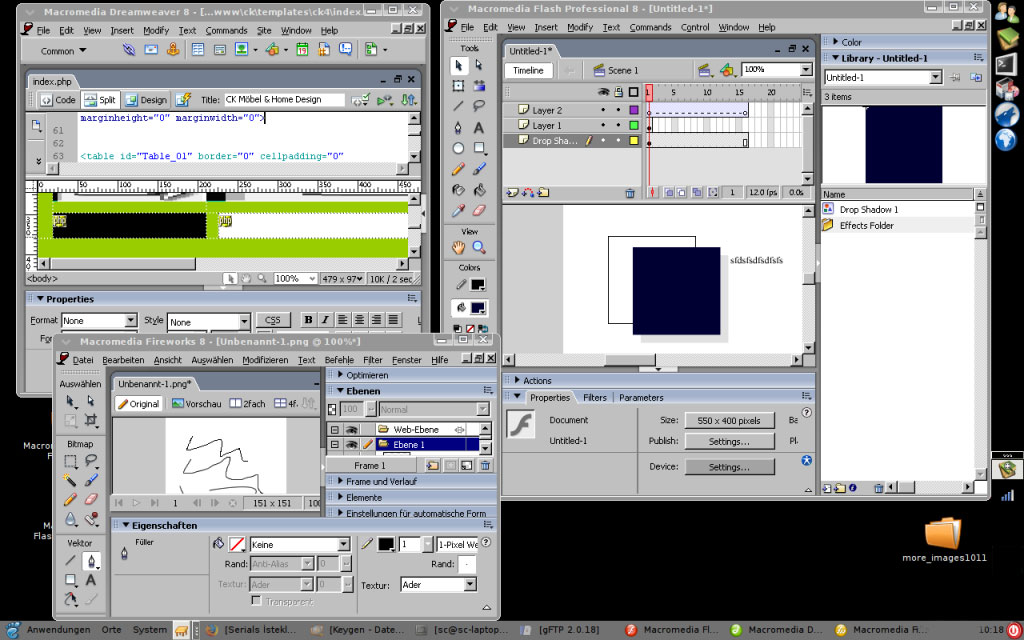Image resolution: width=1024 pixels, height=640 pixels.
Task: Expand the Optimieren panel in Fireworks
Action: [x=340, y=375]
